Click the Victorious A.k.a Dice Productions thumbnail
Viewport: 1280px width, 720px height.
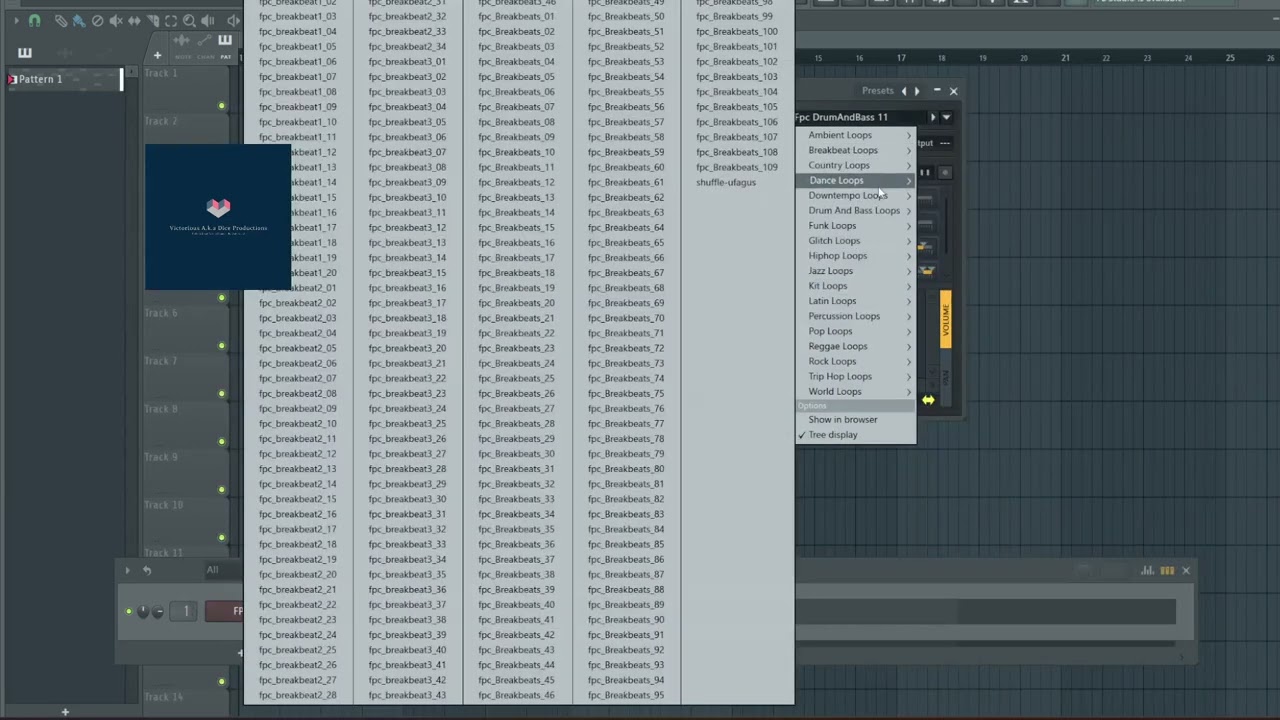pyautogui.click(x=218, y=217)
